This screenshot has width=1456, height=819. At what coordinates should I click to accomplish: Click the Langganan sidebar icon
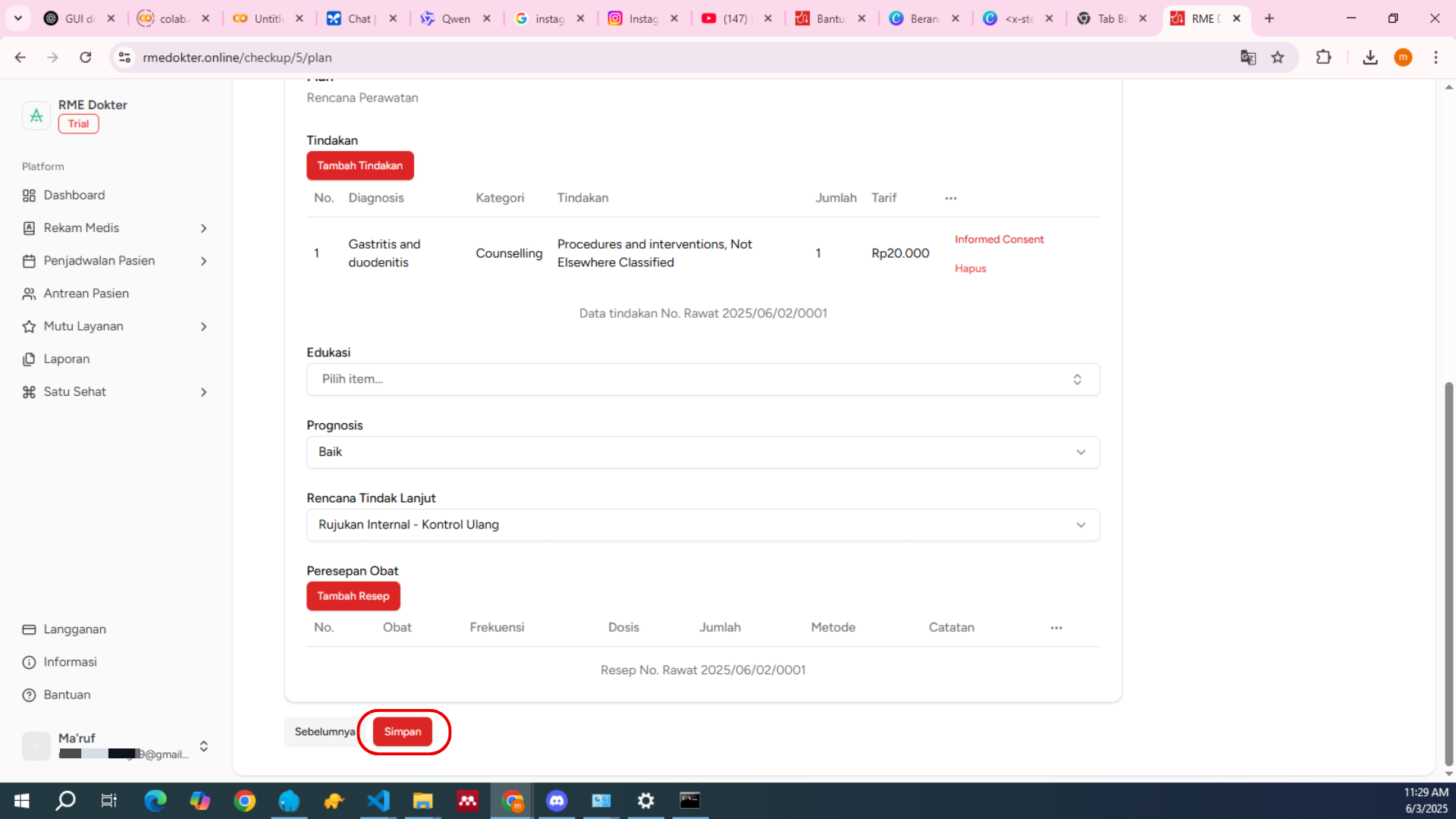pos(29,629)
